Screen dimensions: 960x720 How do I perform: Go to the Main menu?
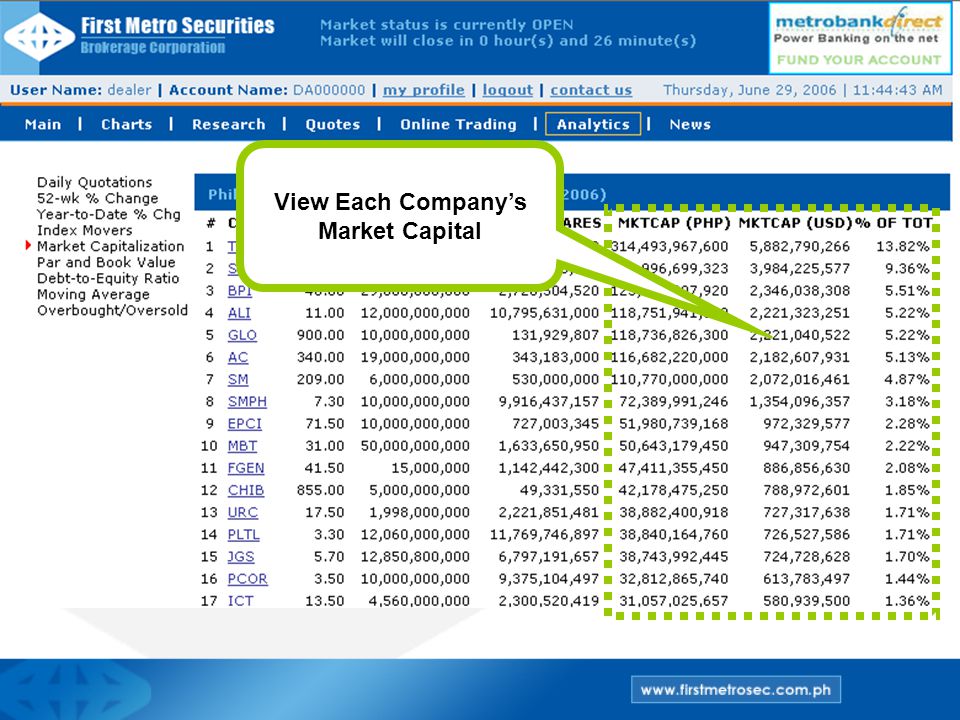pyautogui.click(x=43, y=124)
